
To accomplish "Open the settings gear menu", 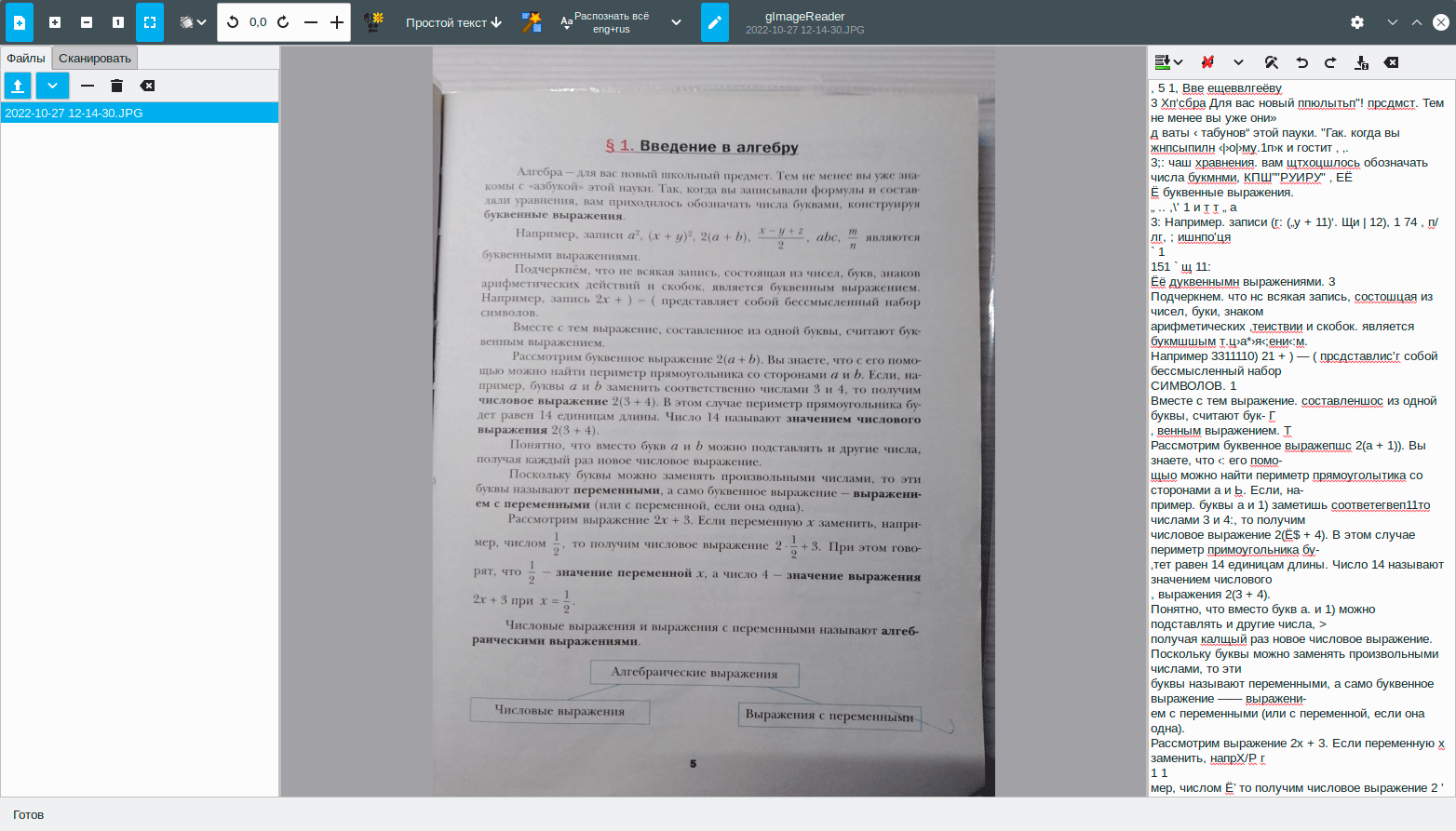I will tap(1357, 22).
